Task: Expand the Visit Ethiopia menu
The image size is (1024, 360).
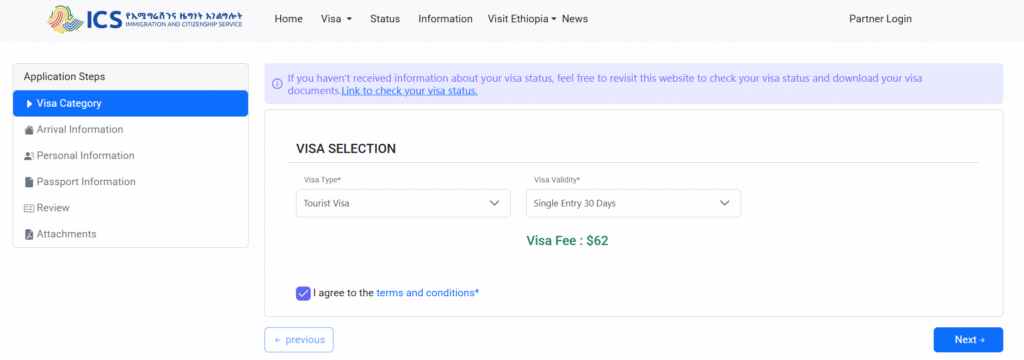Action: [522, 19]
